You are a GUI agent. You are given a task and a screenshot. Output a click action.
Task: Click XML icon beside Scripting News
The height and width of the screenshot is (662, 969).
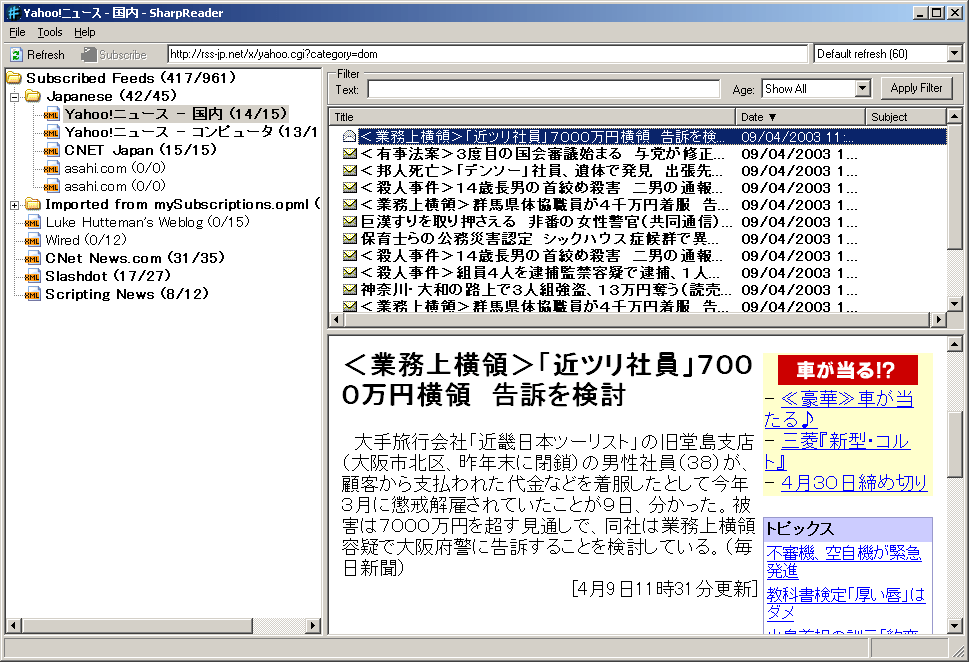[x=32, y=294]
